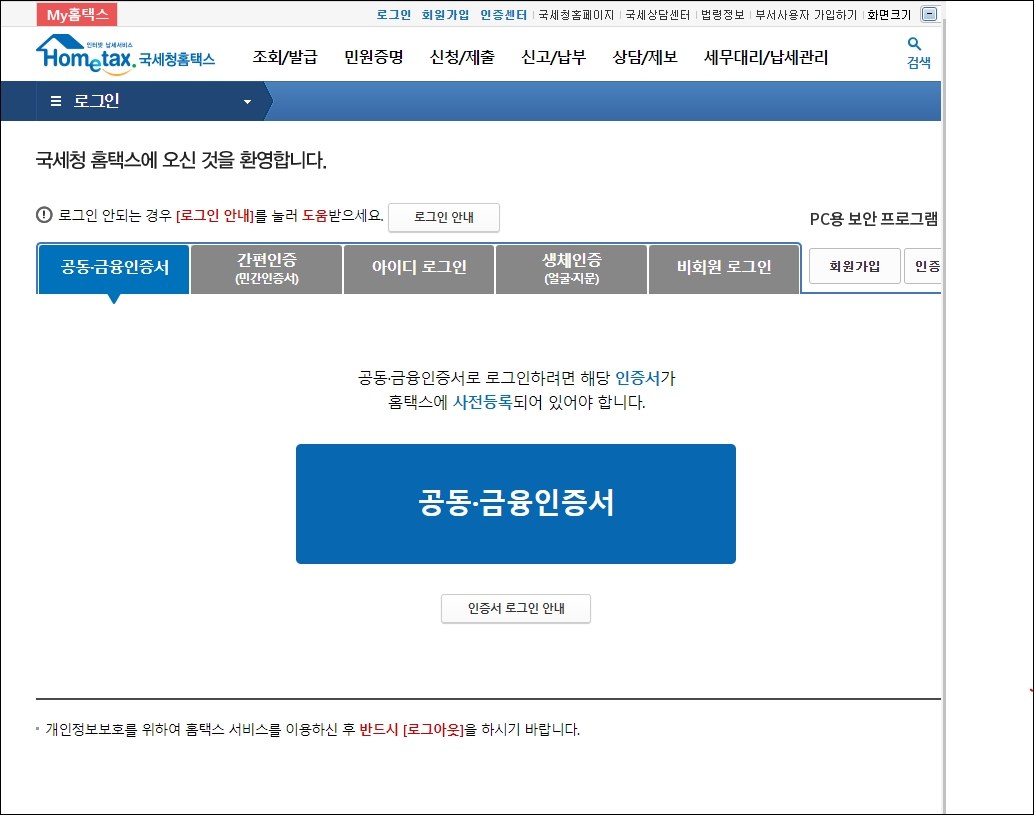
Task: Click the 회원가입 link in top bar
Action: [x=445, y=15]
